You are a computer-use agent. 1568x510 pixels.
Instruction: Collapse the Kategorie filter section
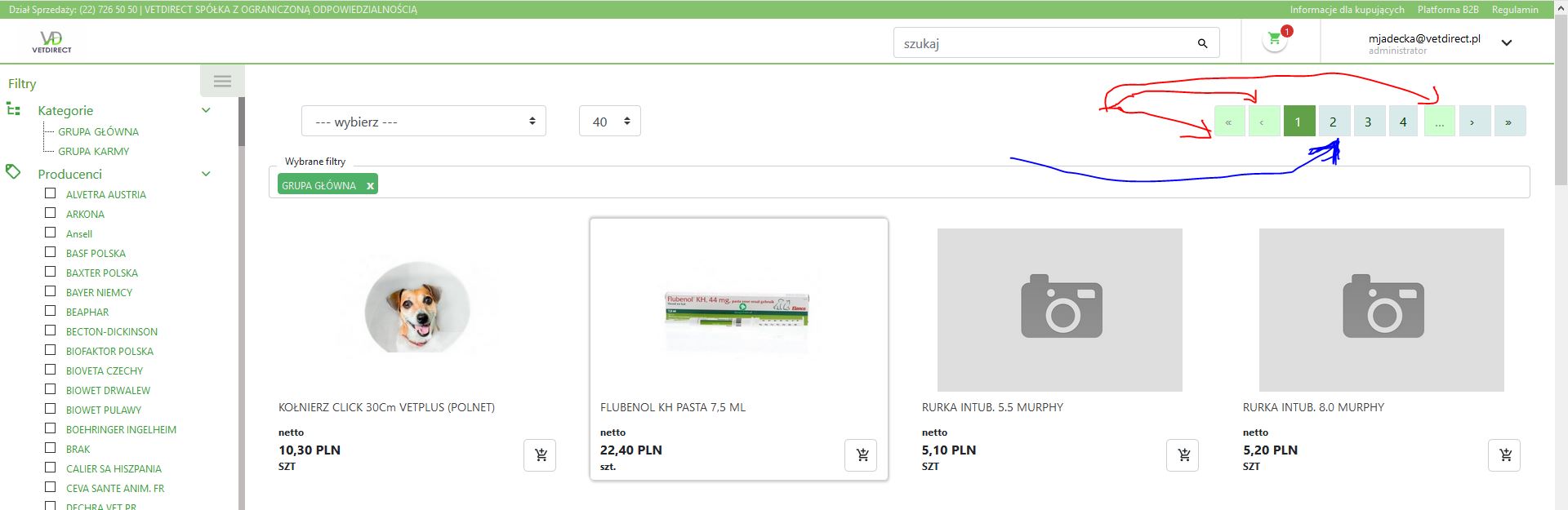pos(206,110)
